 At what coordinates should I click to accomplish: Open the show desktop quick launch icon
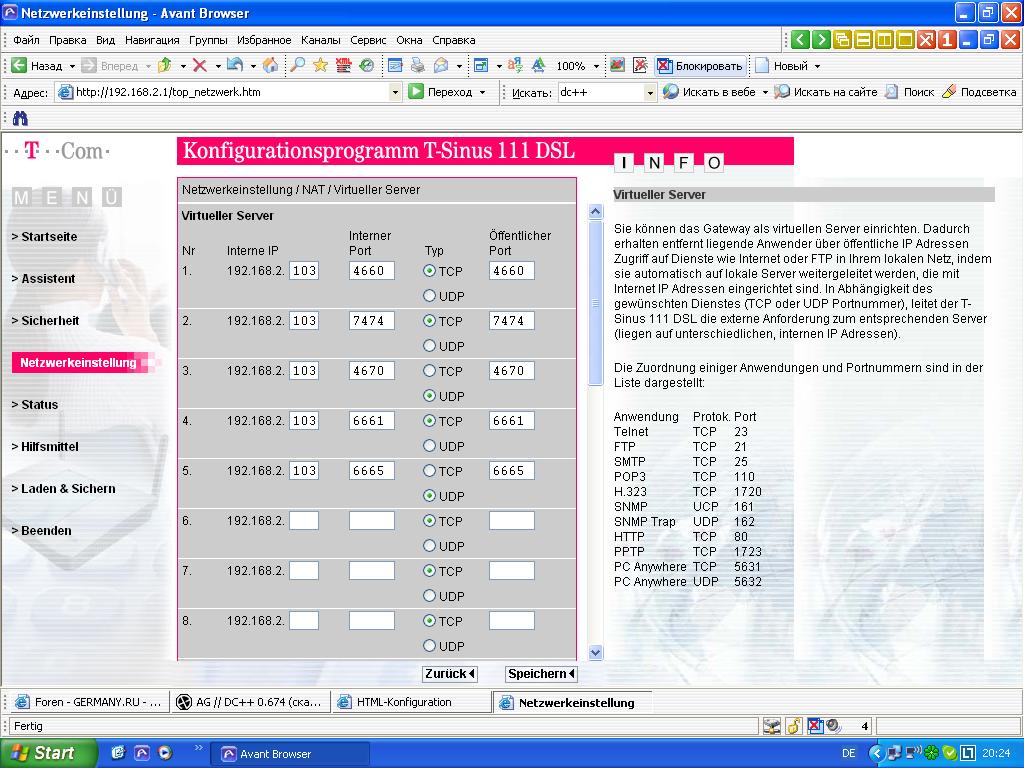118,753
